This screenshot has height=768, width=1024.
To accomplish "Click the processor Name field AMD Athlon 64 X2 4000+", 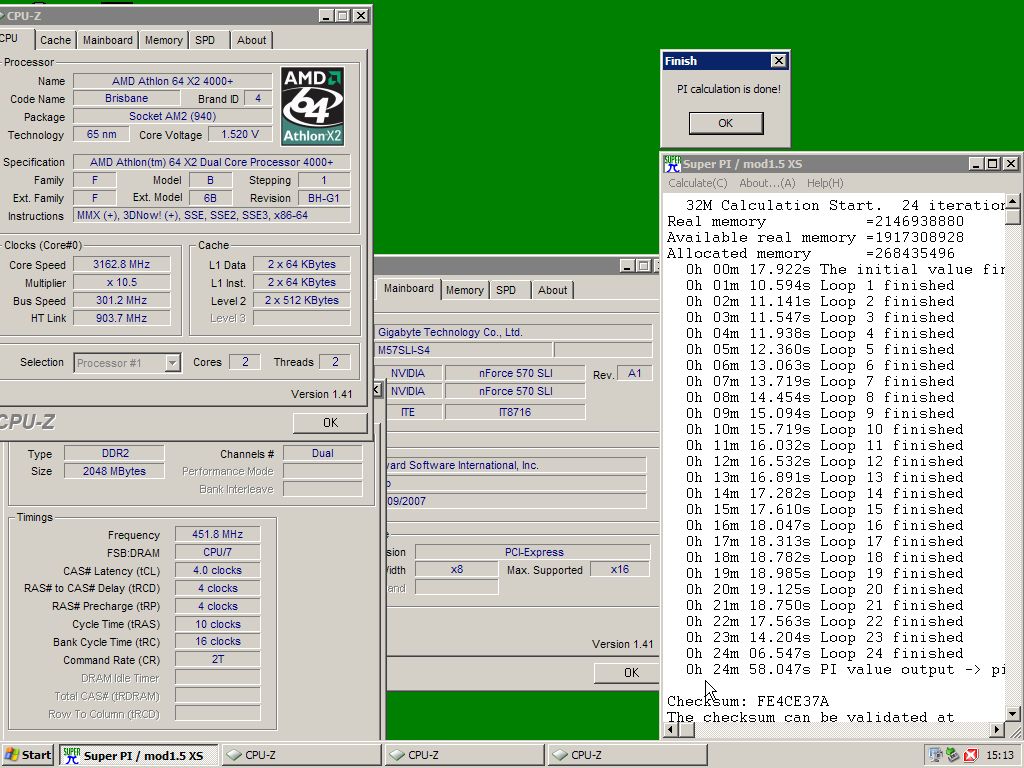I will (172, 81).
